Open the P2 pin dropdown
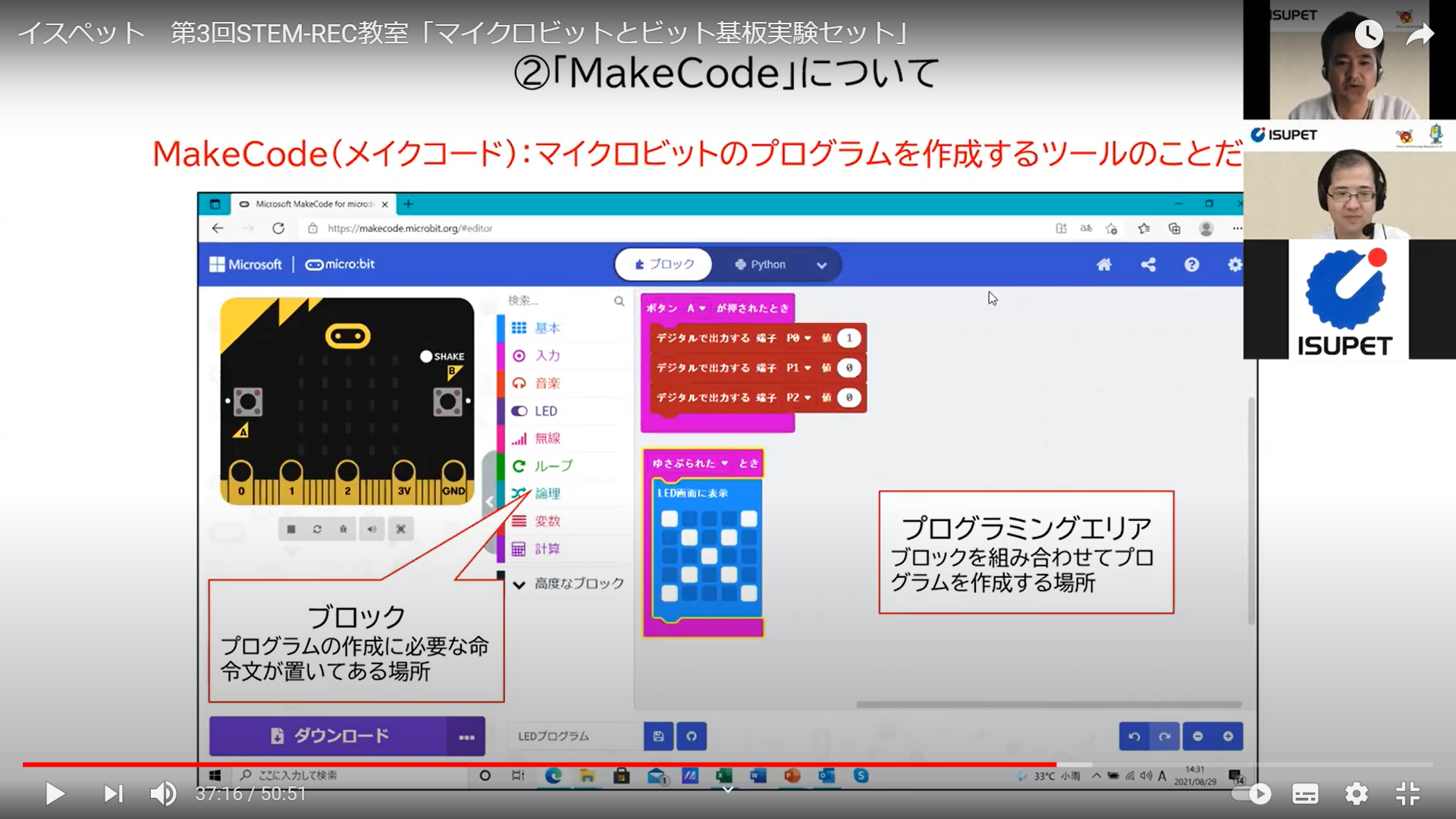 pos(799,397)
